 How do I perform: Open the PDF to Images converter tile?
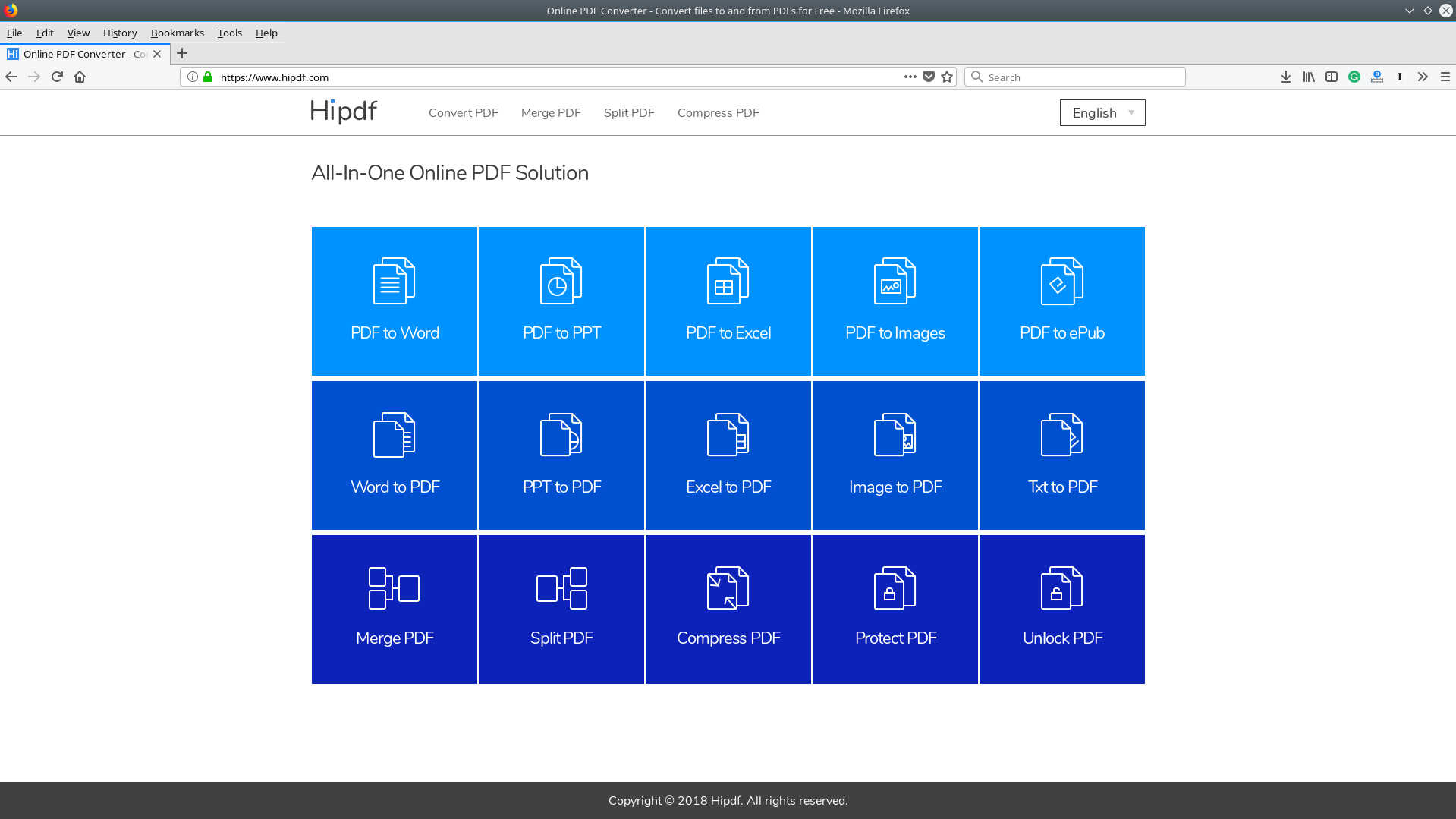pos(895,301)
